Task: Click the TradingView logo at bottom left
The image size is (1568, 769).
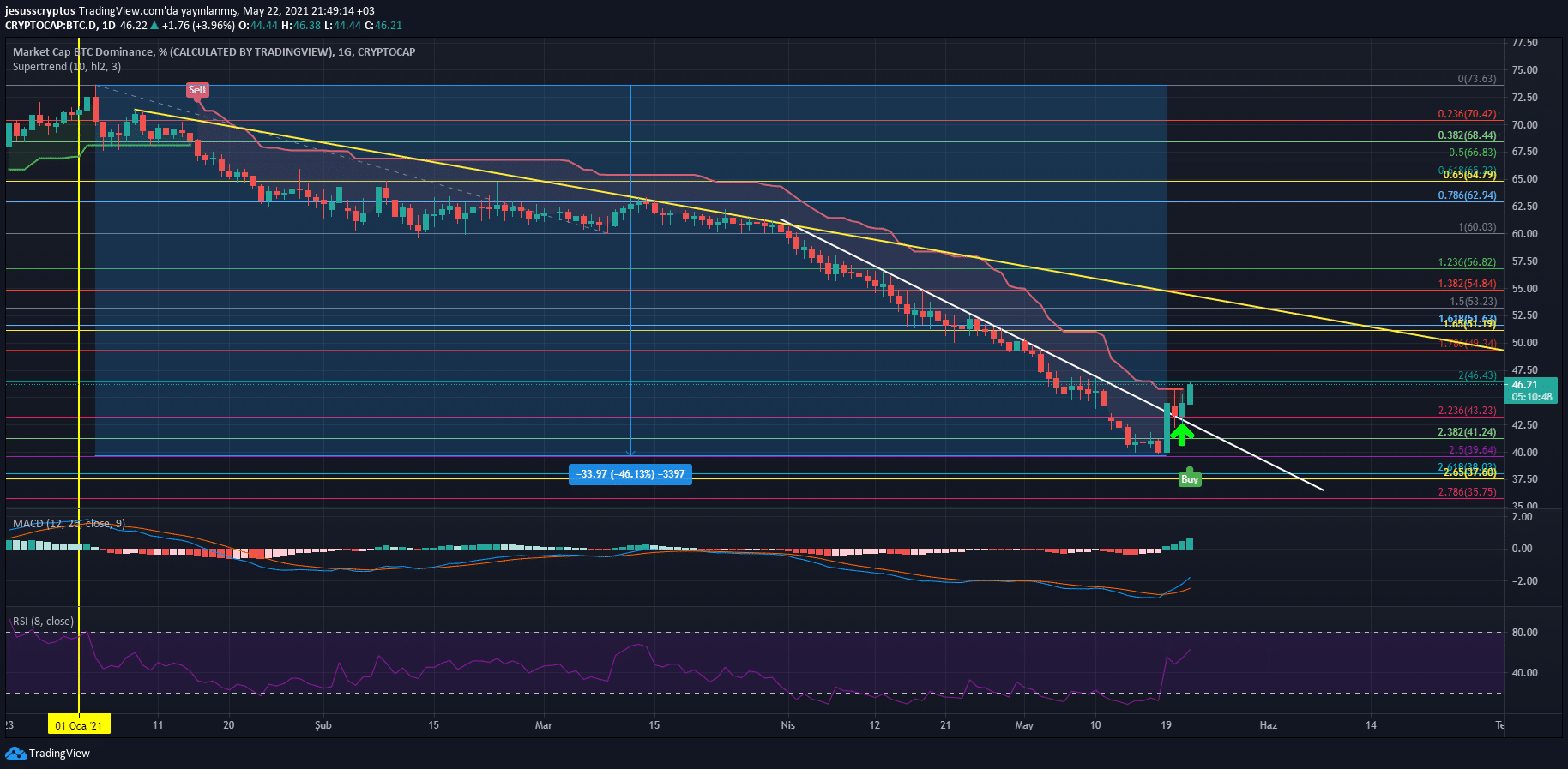Action: [48, 754]
